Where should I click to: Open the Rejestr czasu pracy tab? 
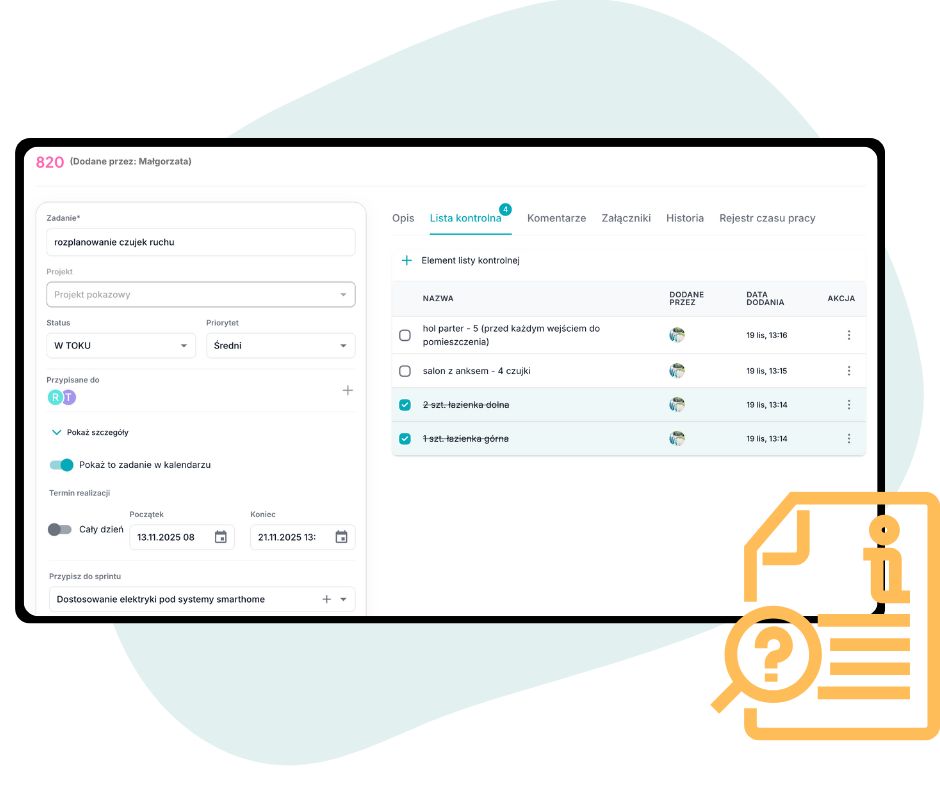[767, 218]
